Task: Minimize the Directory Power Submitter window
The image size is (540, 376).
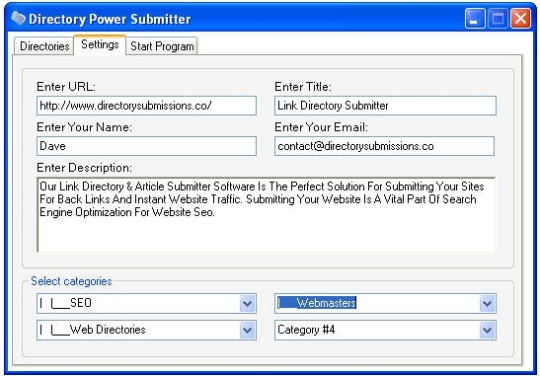Action: 475,19
